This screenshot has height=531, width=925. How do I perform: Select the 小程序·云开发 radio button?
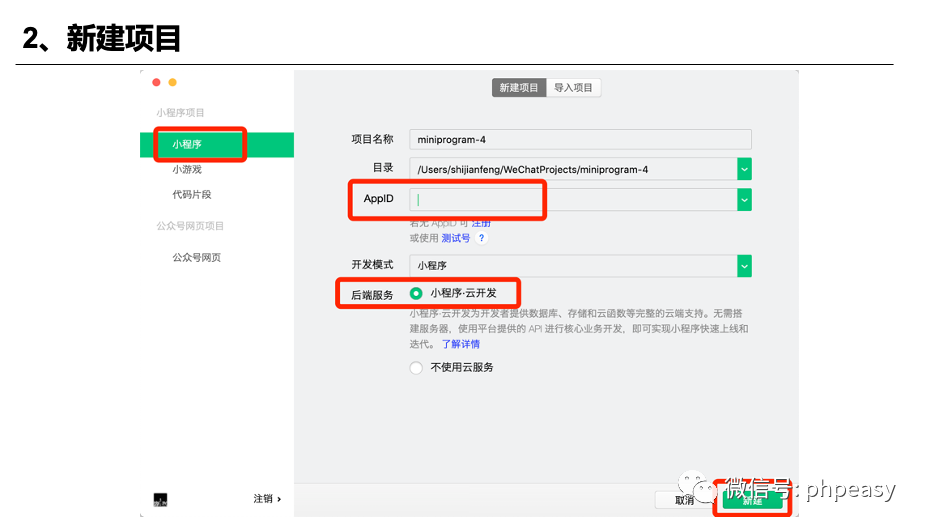(416, 293)
